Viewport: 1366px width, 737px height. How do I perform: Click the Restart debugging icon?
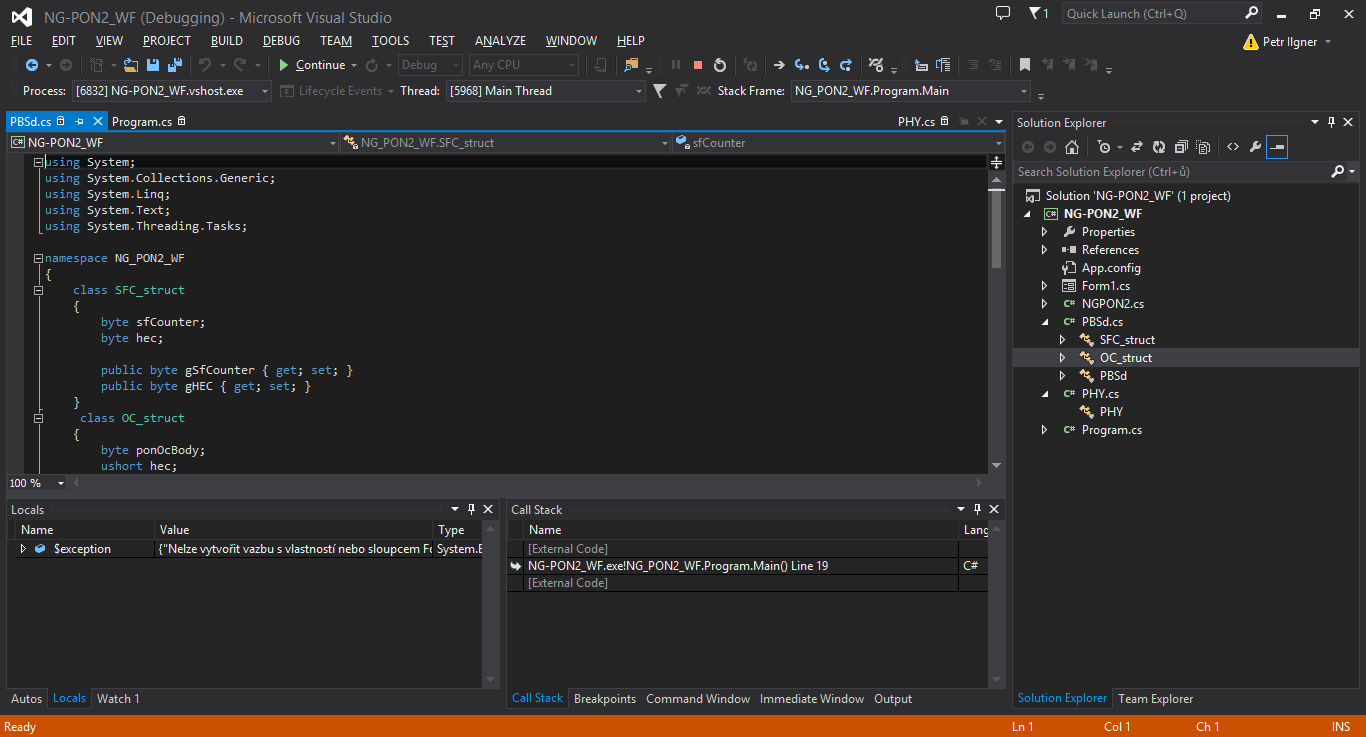(720, 65)
